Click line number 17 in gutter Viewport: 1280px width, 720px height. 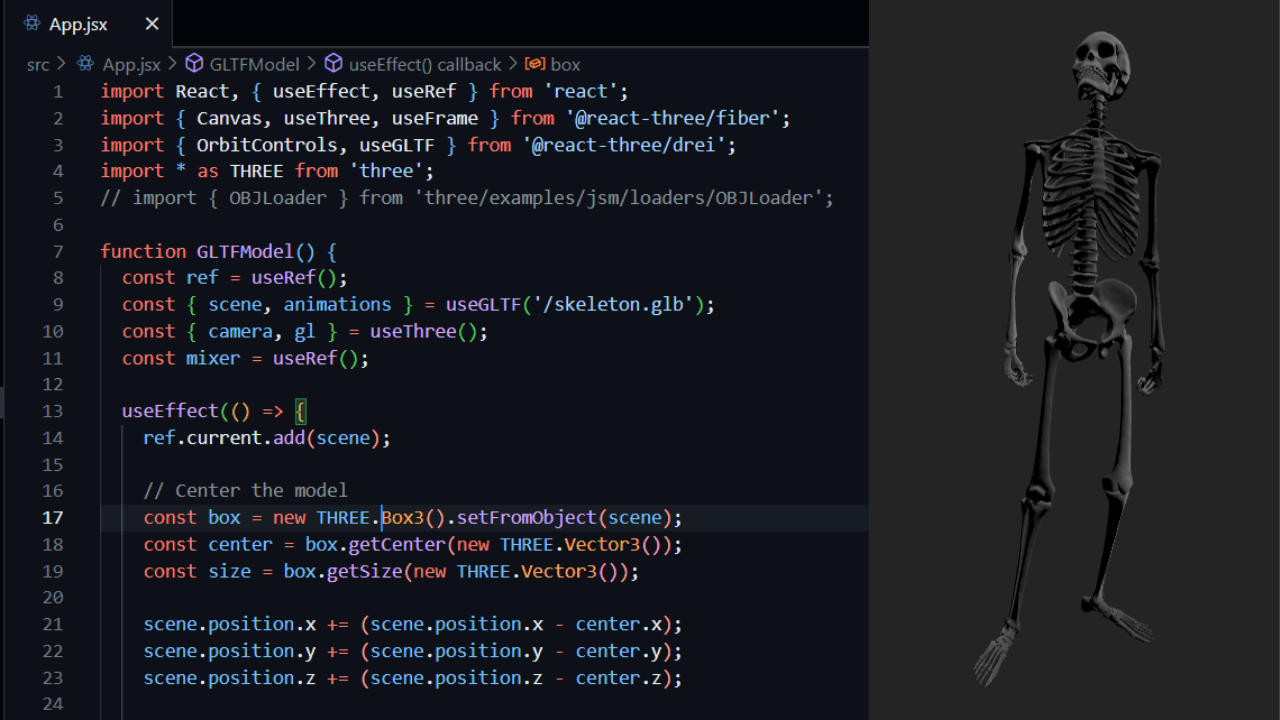(53, 517)
